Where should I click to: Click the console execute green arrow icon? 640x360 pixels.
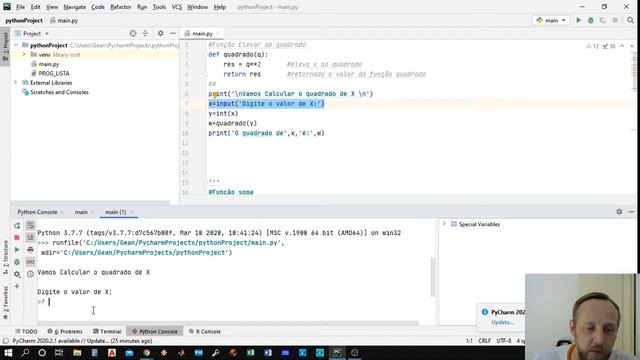pos(17,249)
